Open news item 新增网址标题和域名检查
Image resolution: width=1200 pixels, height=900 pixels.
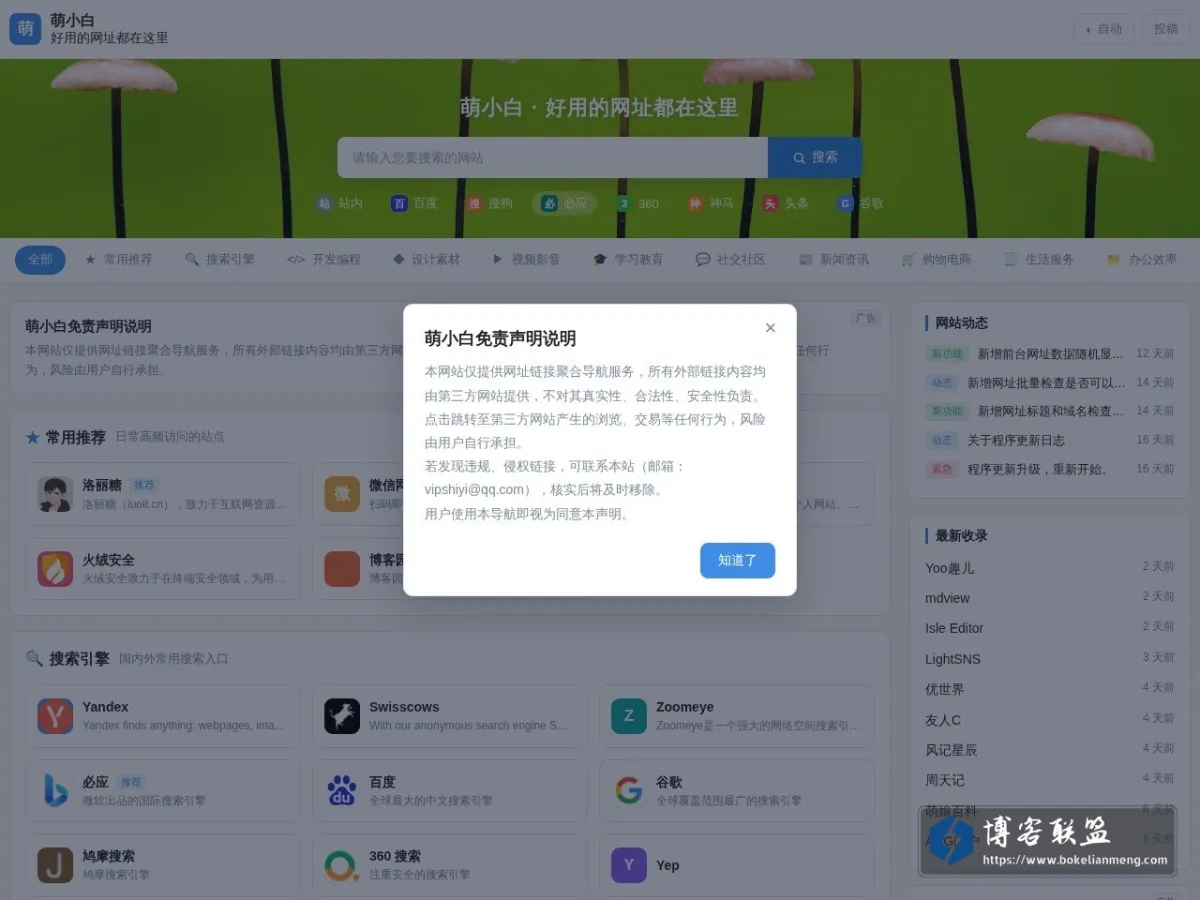(1050, 411)
